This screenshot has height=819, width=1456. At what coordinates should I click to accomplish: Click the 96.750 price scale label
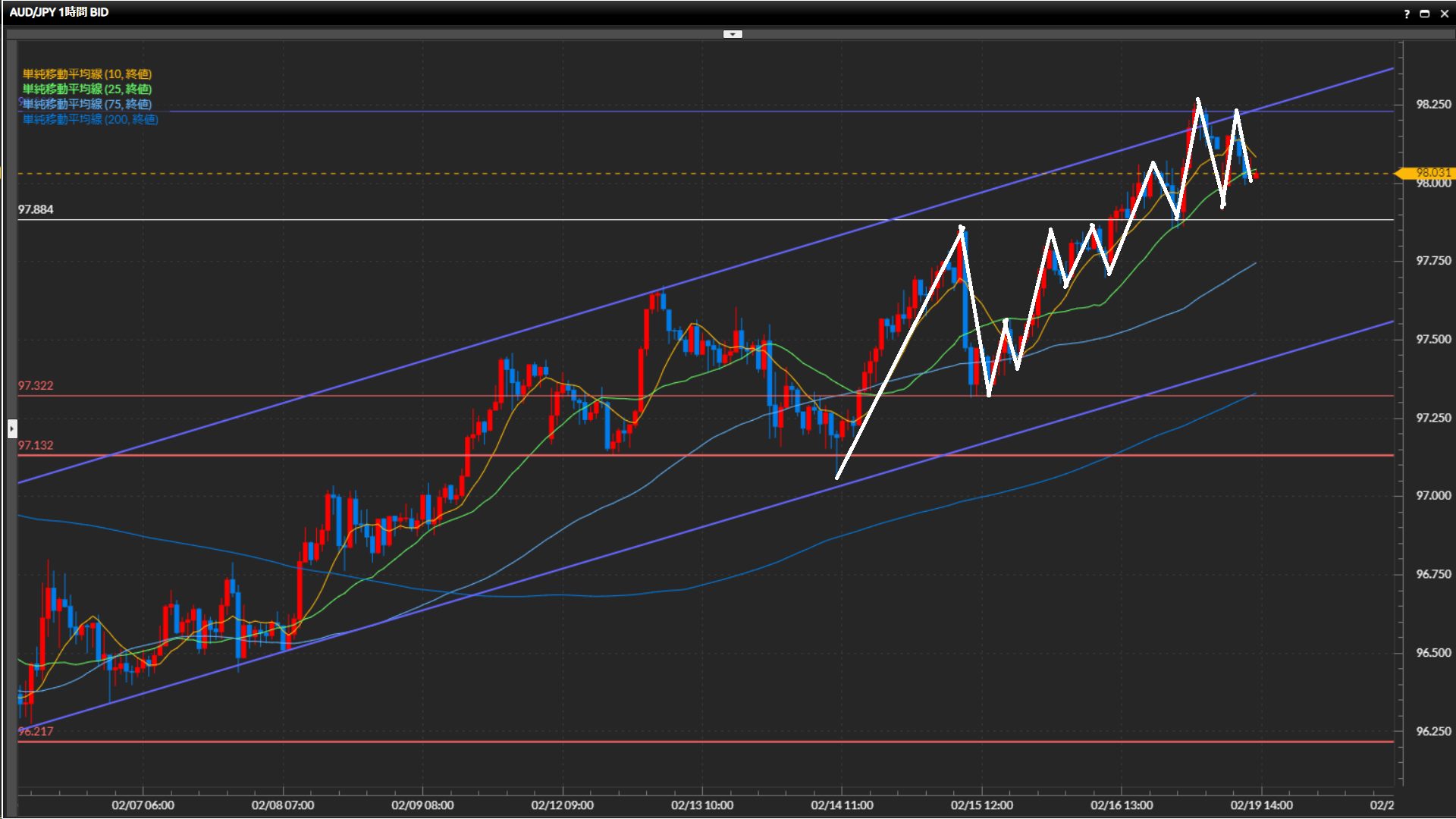[1433, 574]
